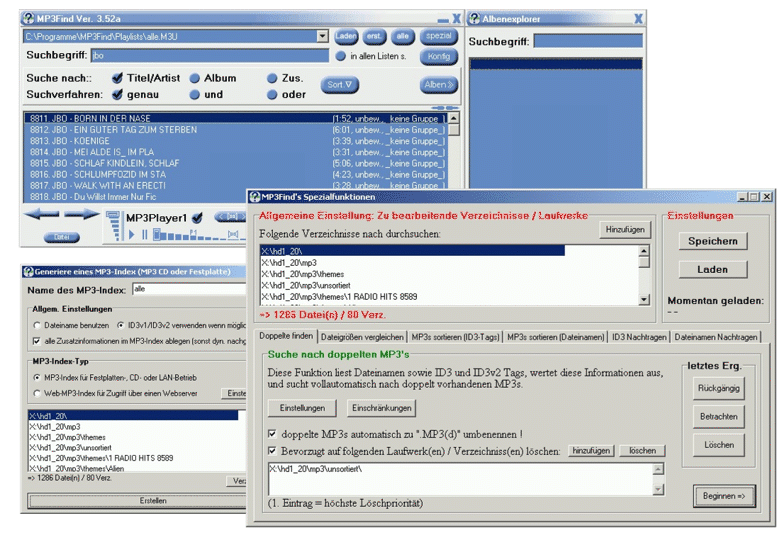Viewport: 780px width, 533px height.
Task: Click the Datei pill button
Action: tap(62, 237)
